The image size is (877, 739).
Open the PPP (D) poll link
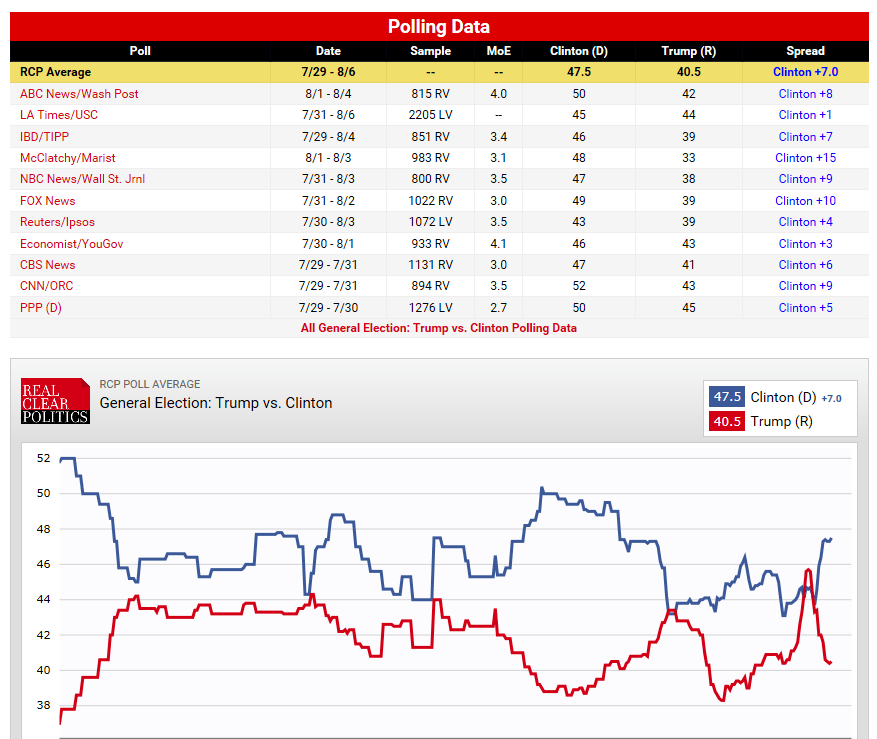click(x=41, y=308)
